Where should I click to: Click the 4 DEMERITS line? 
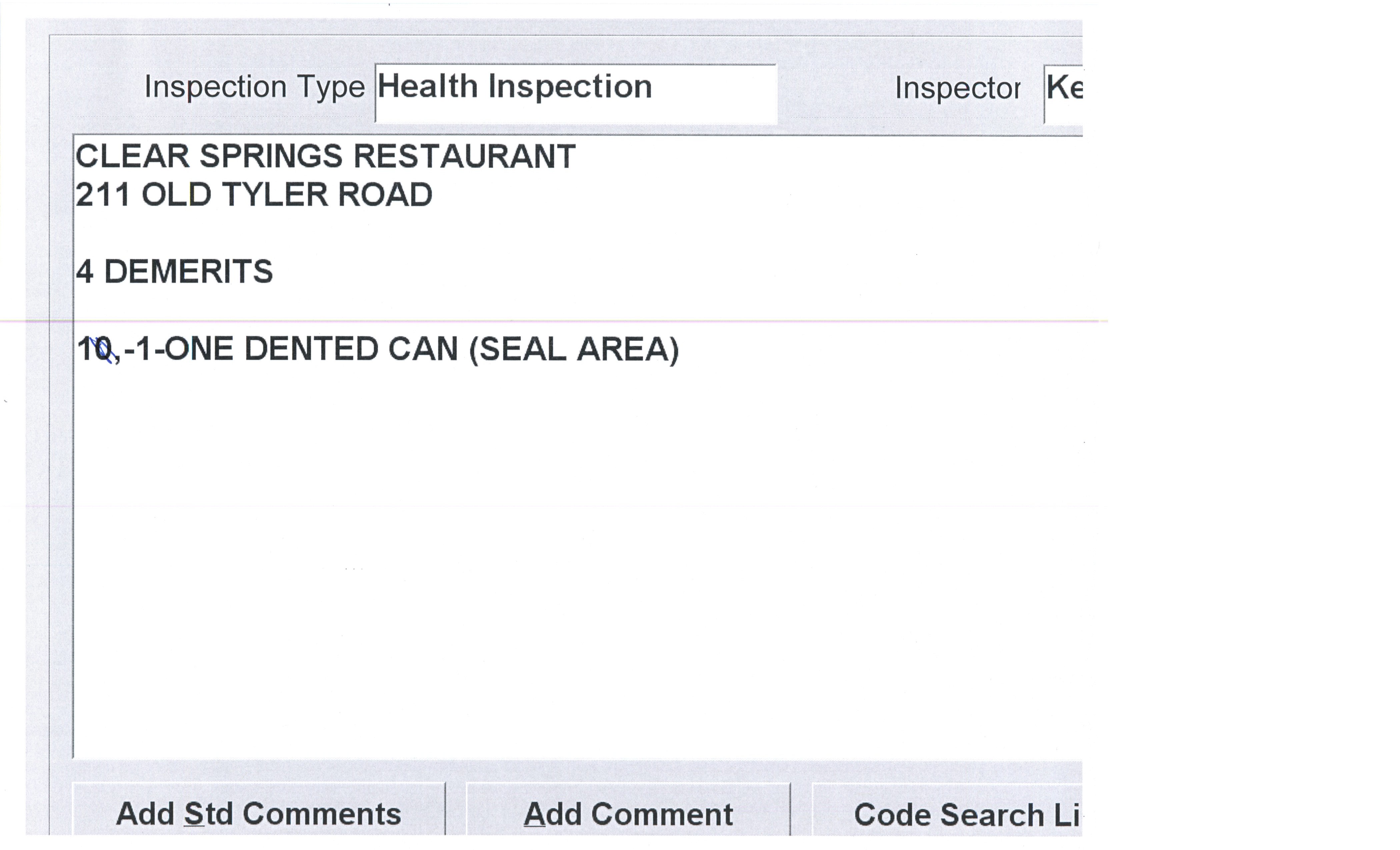(174, 272)
